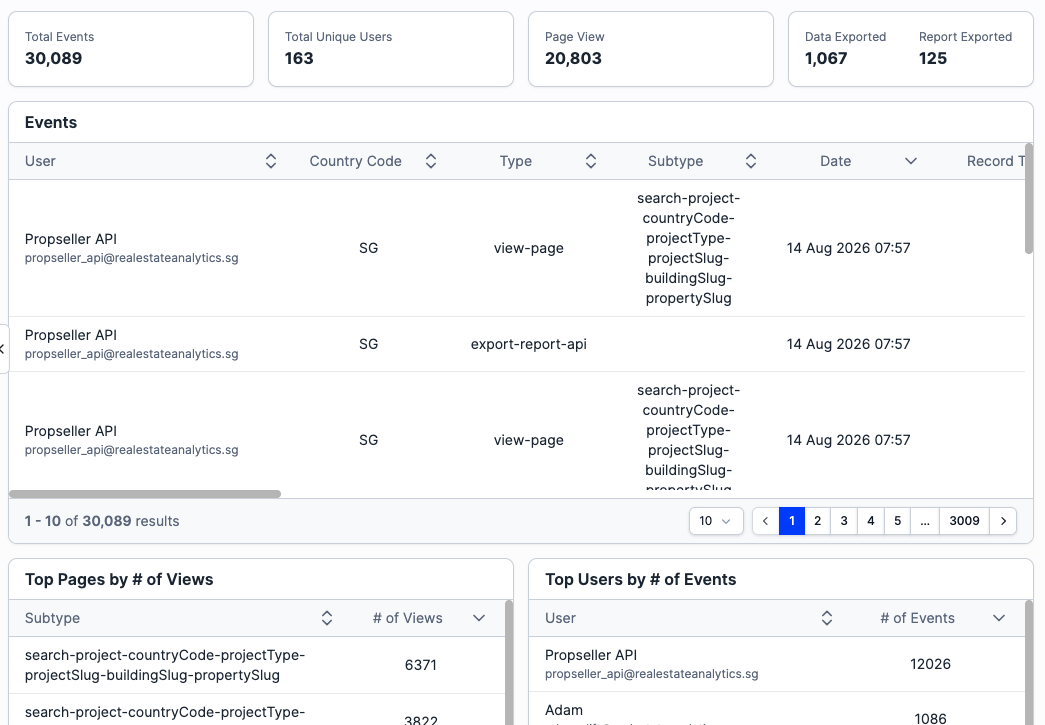Viewport: 1045px width, 725px height.
Task: Toggle # of Views sort chevron
Action: (x=479, y=618)
